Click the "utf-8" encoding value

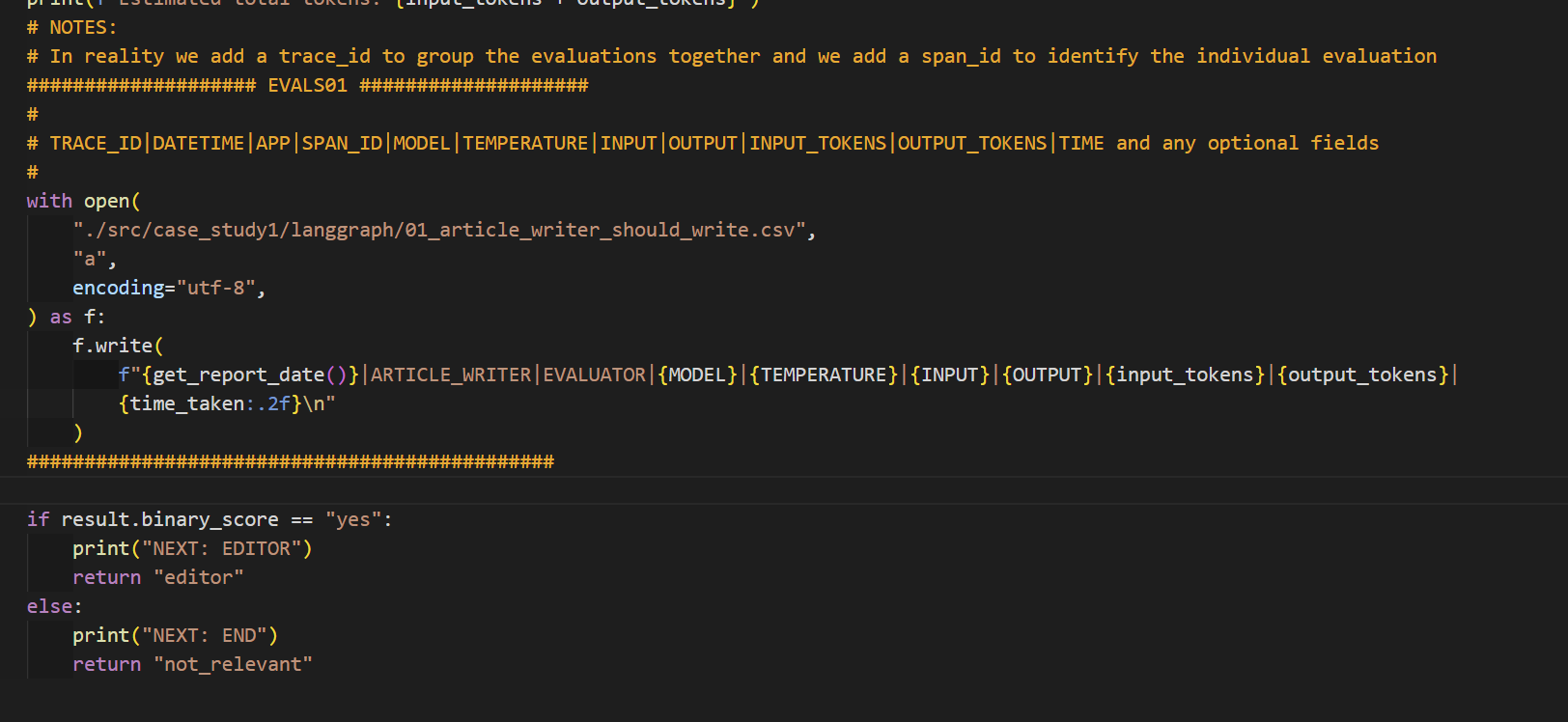point(215,289)
